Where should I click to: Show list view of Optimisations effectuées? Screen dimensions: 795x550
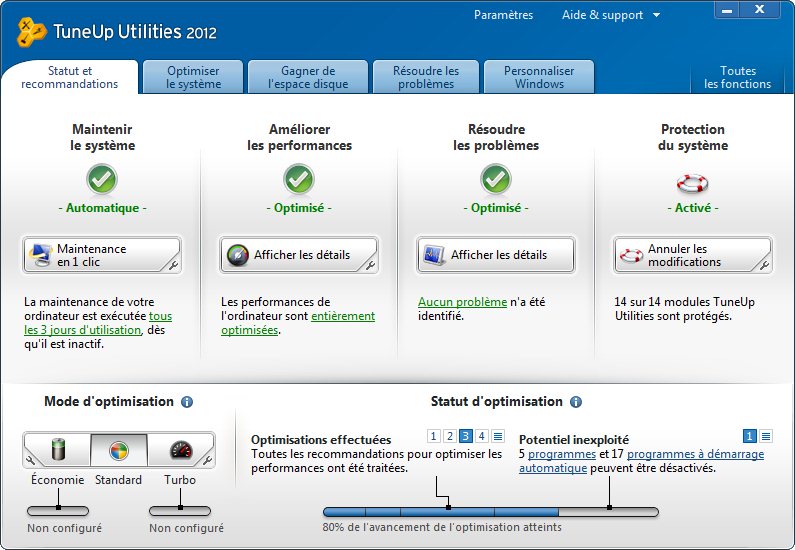(x=498, y=436)
